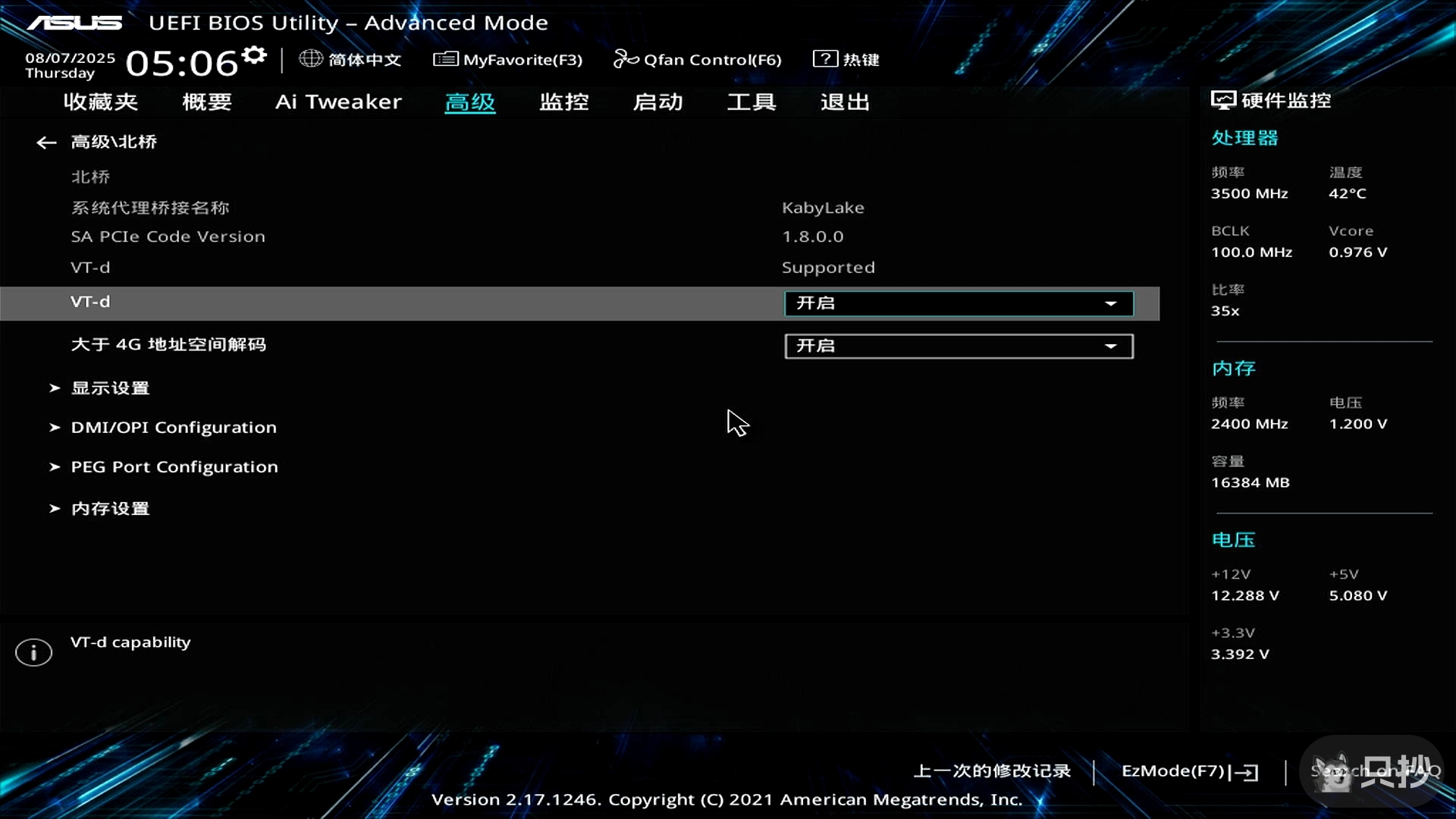Expand the 内存设置 submenu
The height and width of the screenshot is (819, 1456).
tap(110, 509)
